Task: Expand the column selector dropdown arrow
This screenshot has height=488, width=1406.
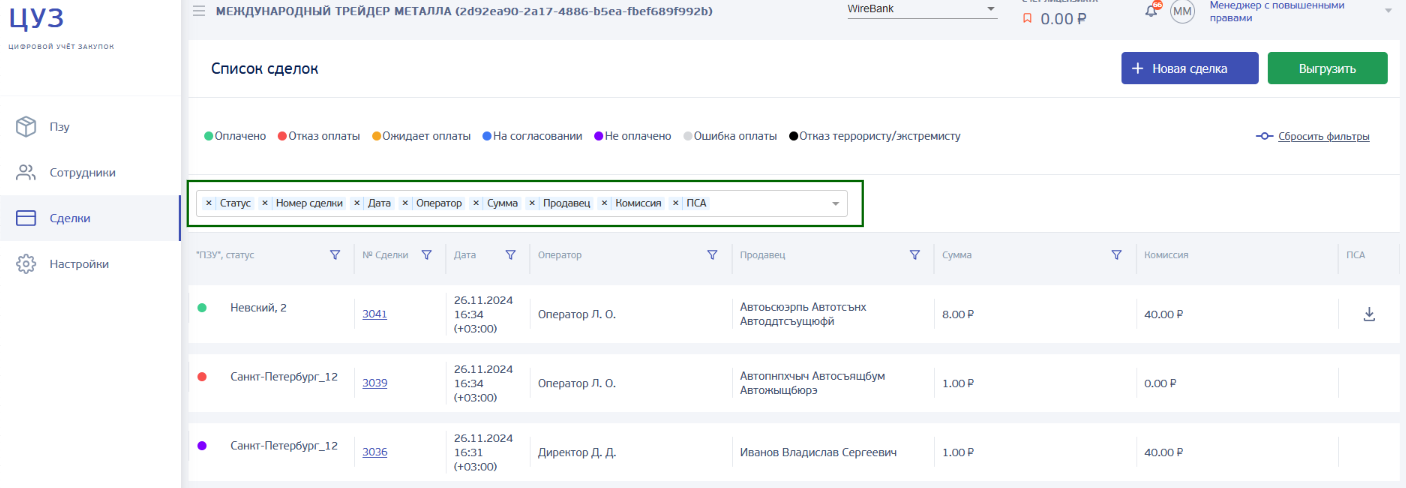Action: [x=836, y=204]
